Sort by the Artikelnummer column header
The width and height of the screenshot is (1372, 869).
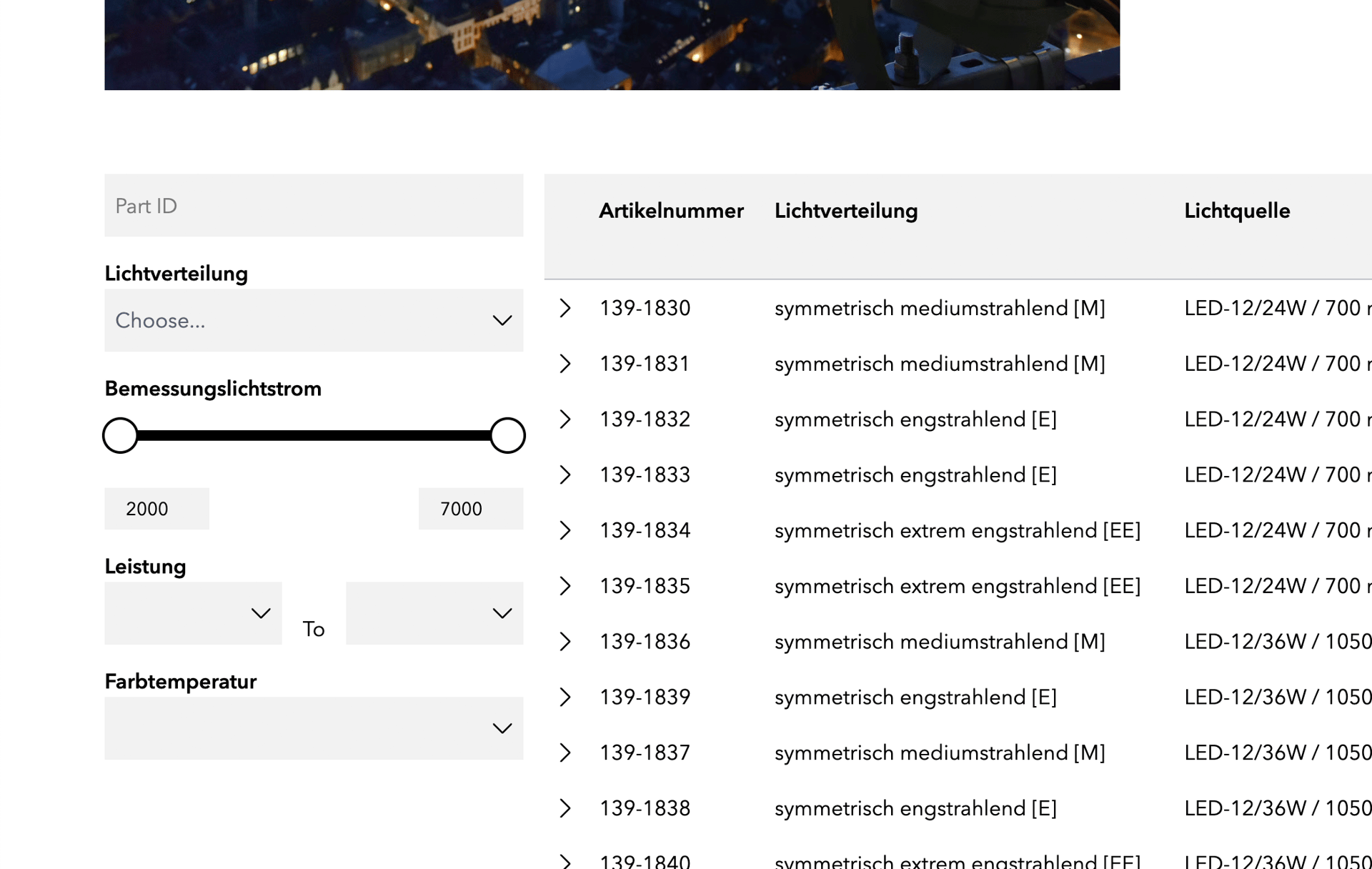pos(671,211)
